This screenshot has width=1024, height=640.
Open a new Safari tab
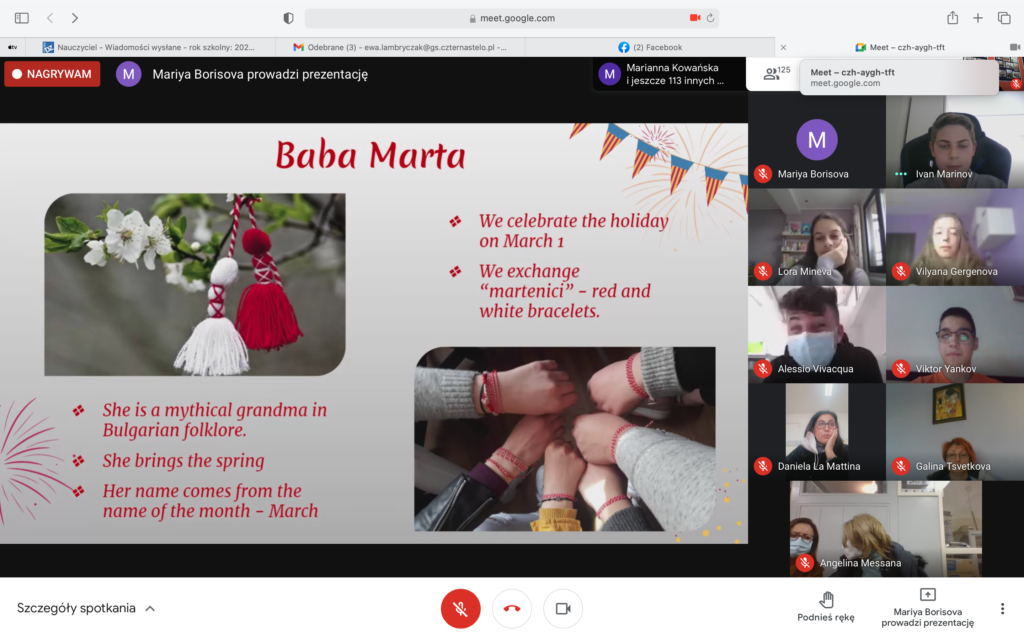coord(978,18)
